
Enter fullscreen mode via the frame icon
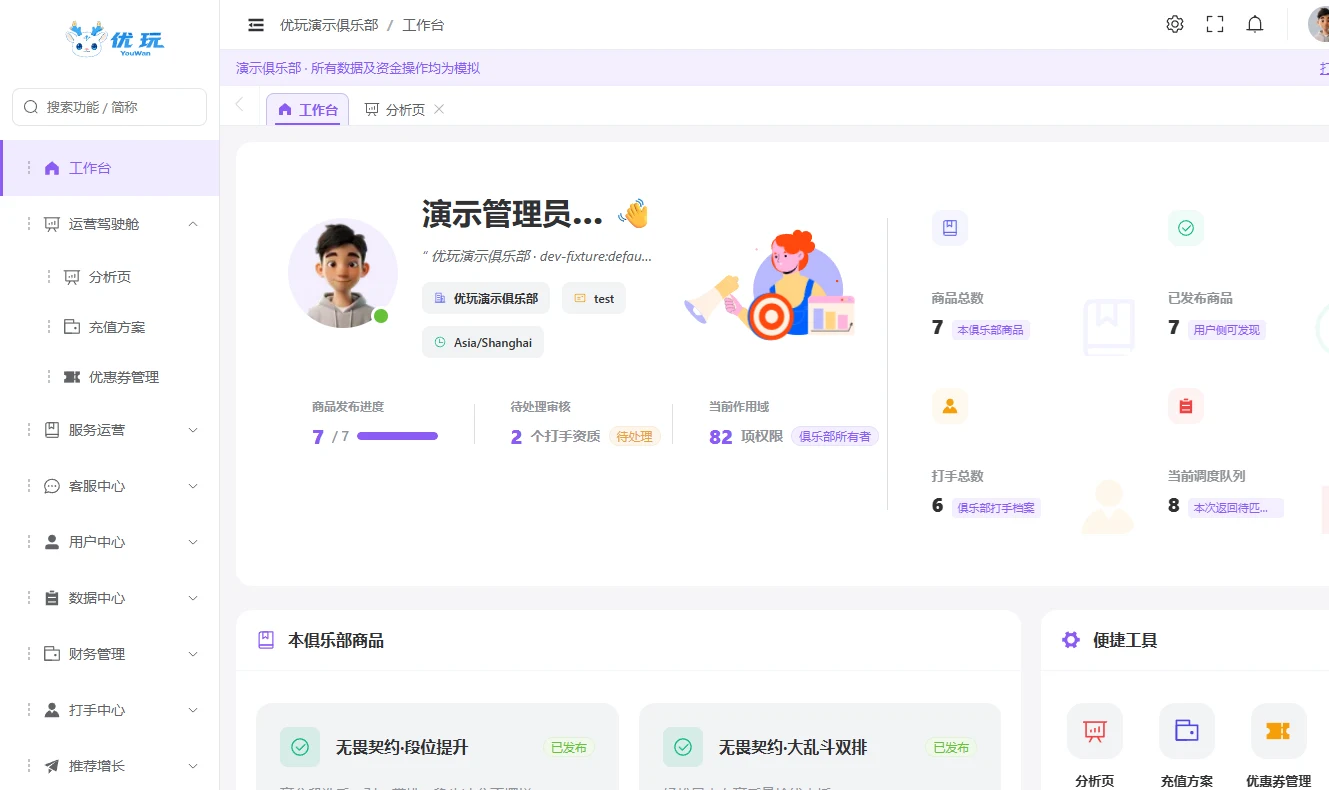1215,25
